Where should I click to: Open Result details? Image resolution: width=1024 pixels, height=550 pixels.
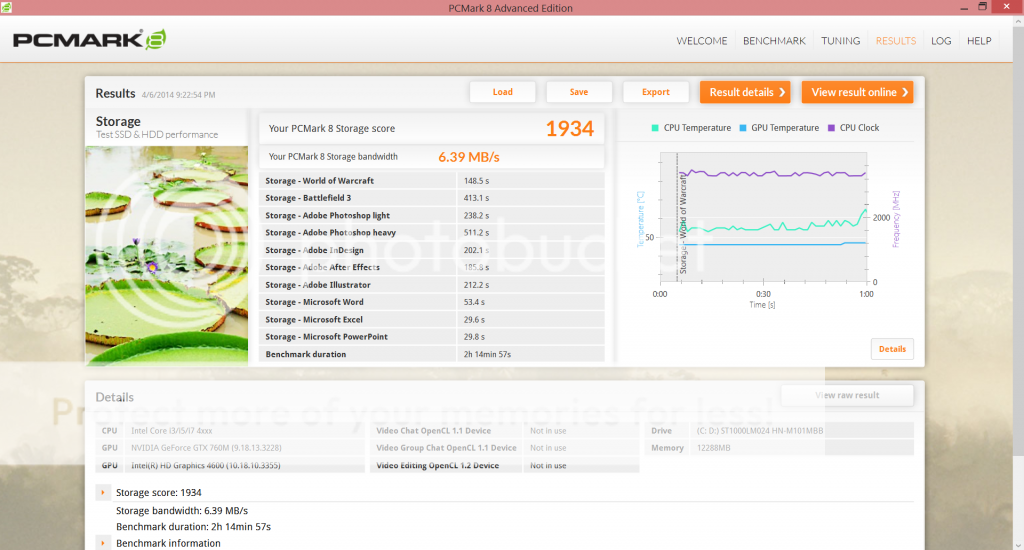pyautogui.click(x=745, y=92)
